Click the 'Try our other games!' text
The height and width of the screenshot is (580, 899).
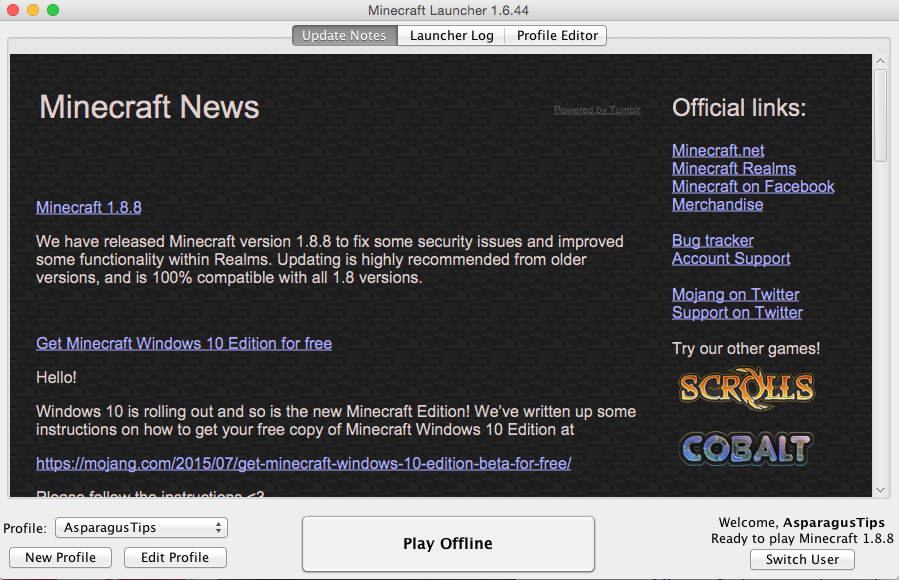point(746,348)
